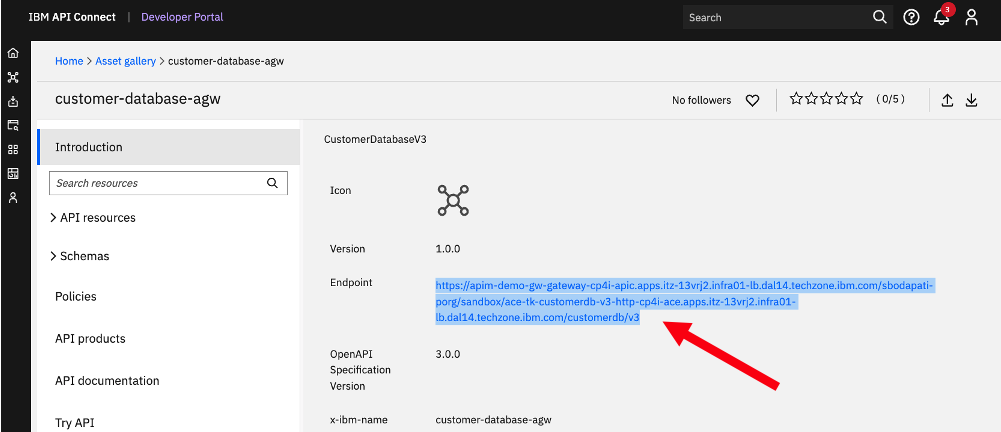Select the download-tray icon in left rail
Image resolution: width=1001 pixels, height=432 pixels.
pyautogui.click(x=13, y=101)
